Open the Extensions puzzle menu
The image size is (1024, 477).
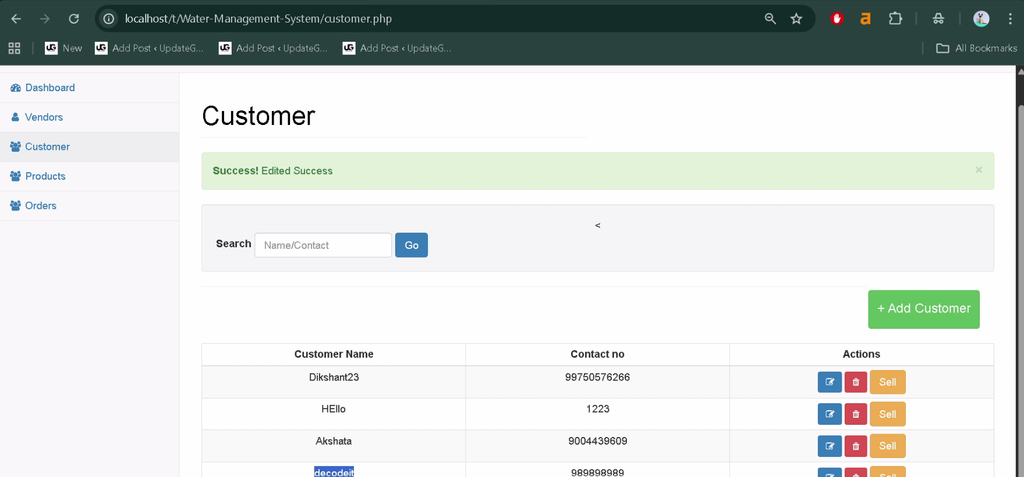click(x=895, y=19)
